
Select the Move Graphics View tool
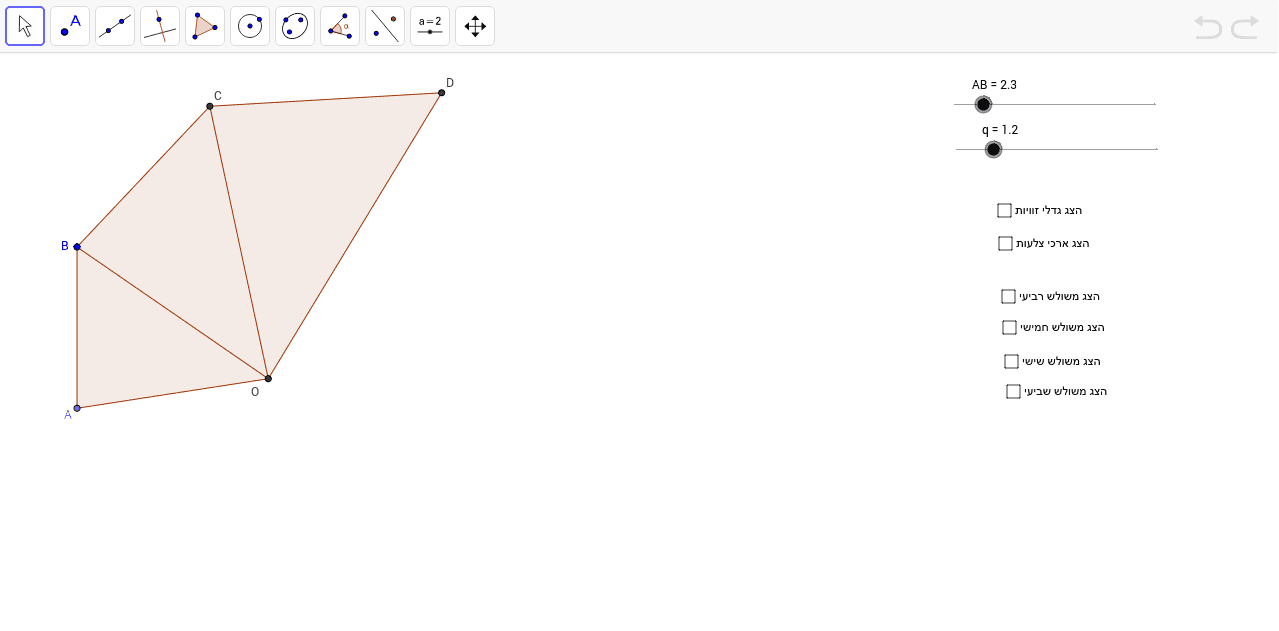(475, 26)
